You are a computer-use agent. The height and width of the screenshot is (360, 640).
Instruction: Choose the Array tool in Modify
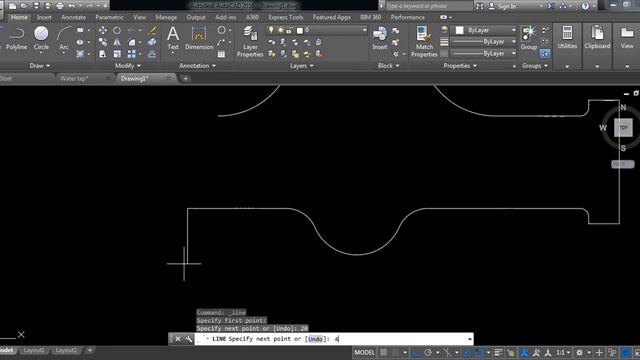coord(131,54)
